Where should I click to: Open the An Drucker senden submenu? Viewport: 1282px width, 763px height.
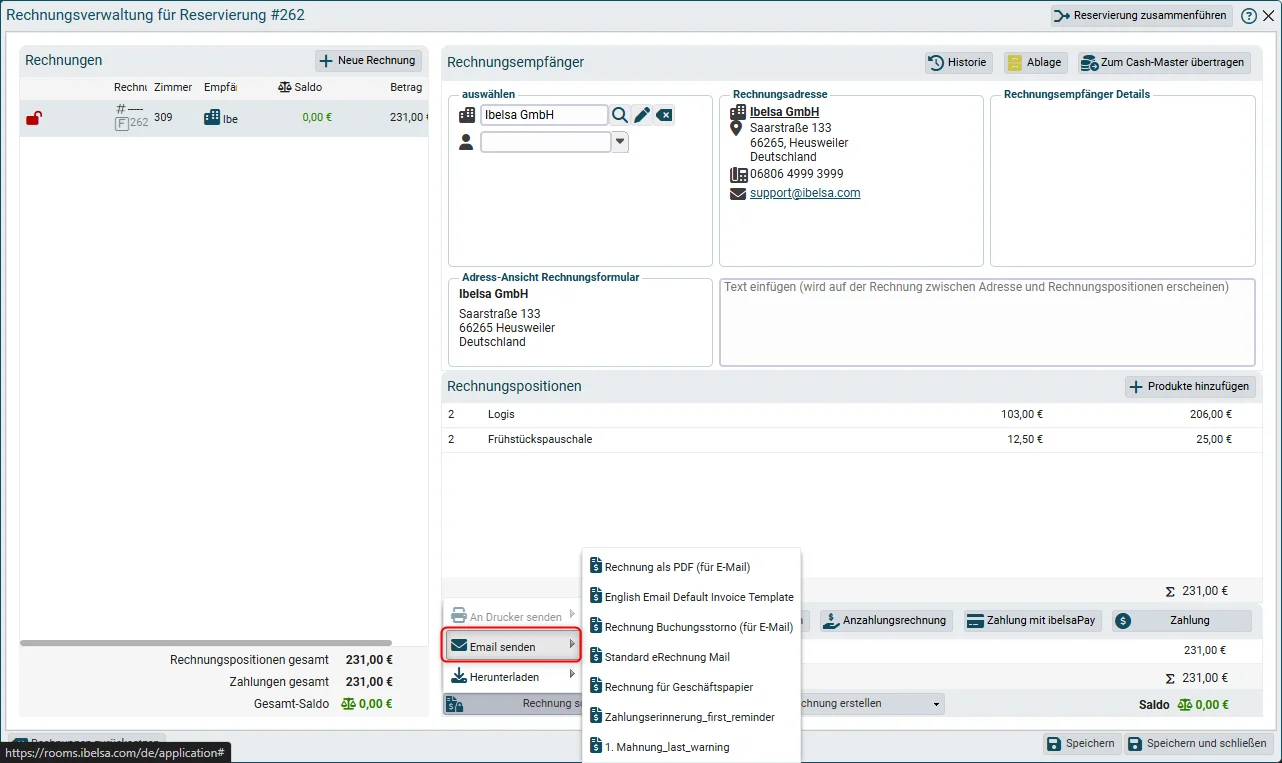512,617
